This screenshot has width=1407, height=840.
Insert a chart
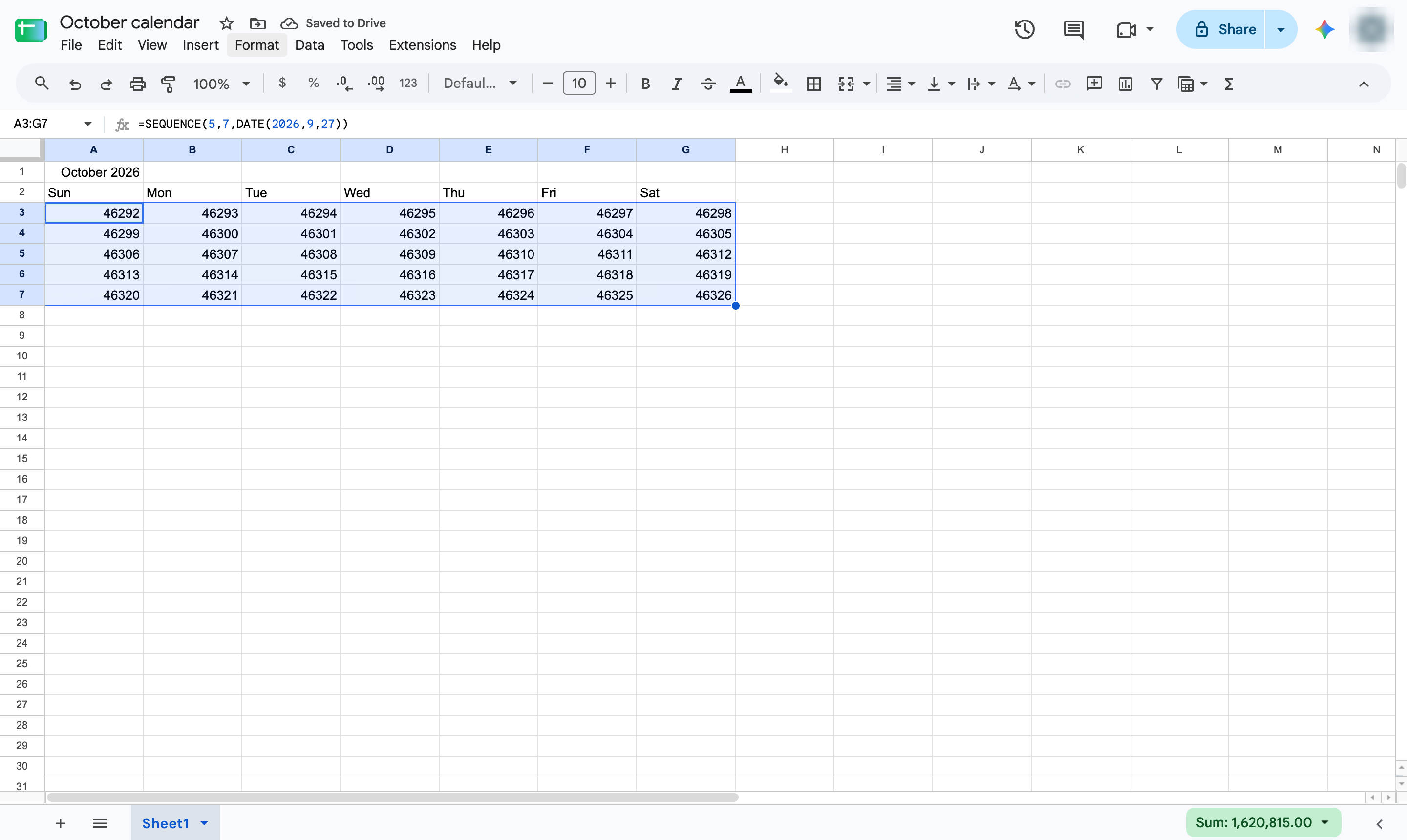click(1126, 84)
